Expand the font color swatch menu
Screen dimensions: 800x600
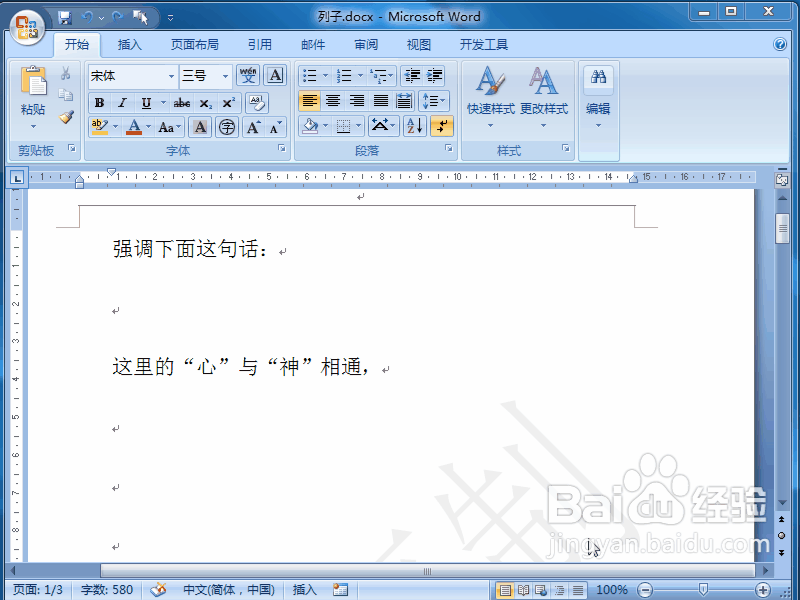pyautogui.click(x=146, y=127)
